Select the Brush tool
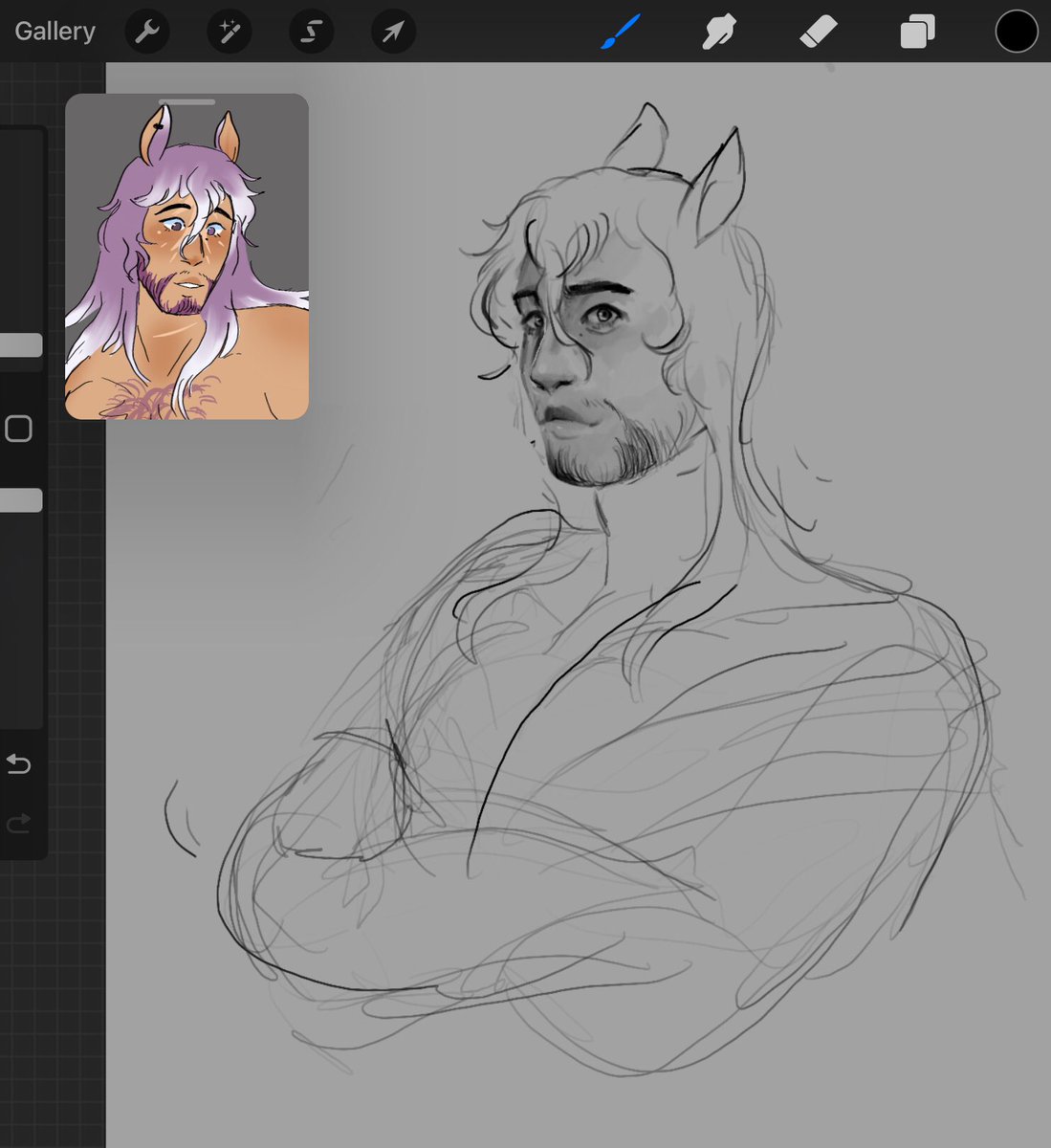Image resolution: width=1051 pixels, height=1148 pixels. (622, 32)
